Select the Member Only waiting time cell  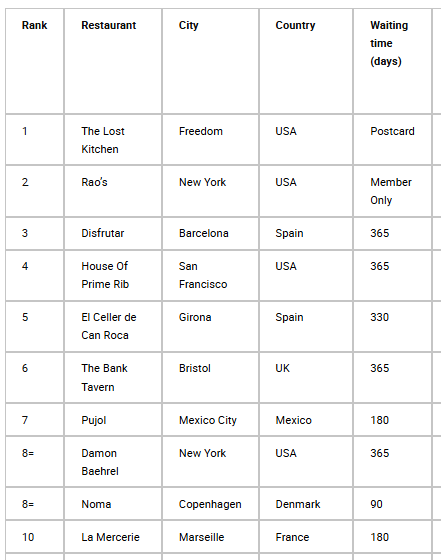point(392,191)
